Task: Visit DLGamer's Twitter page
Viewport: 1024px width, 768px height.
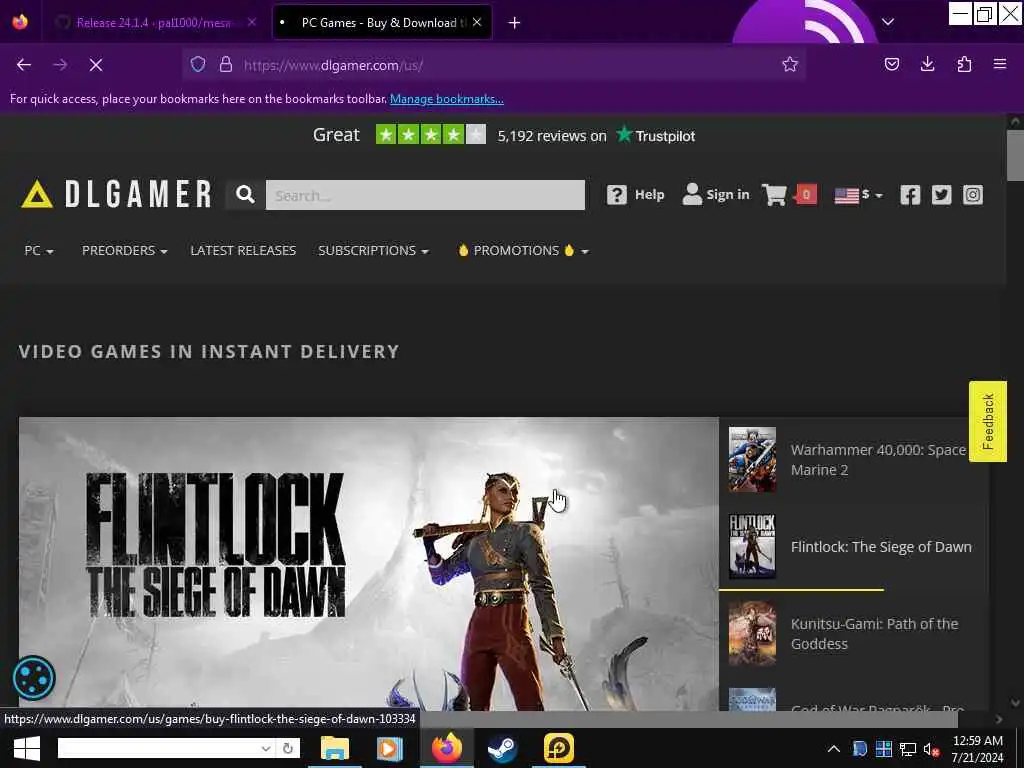Action: [941, 195]
